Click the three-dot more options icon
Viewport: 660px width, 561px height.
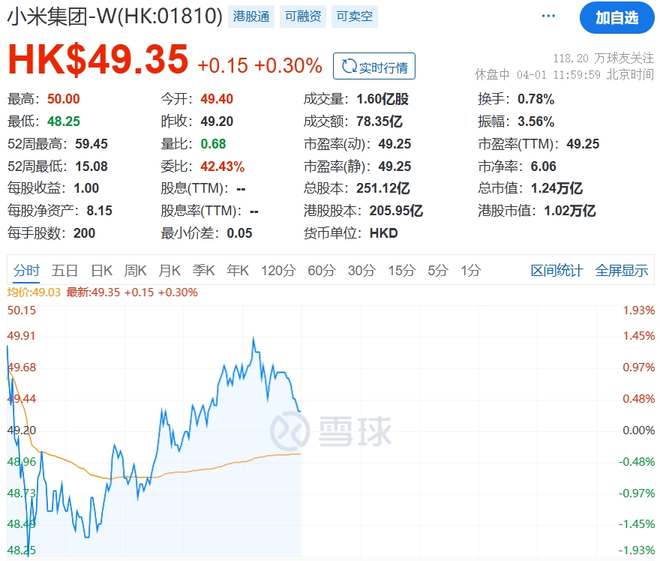(548, 17)
